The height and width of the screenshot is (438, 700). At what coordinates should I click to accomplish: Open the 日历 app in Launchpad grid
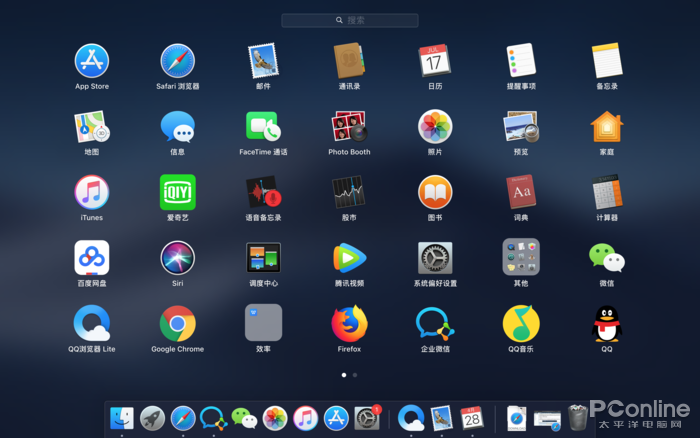[435, 61]
